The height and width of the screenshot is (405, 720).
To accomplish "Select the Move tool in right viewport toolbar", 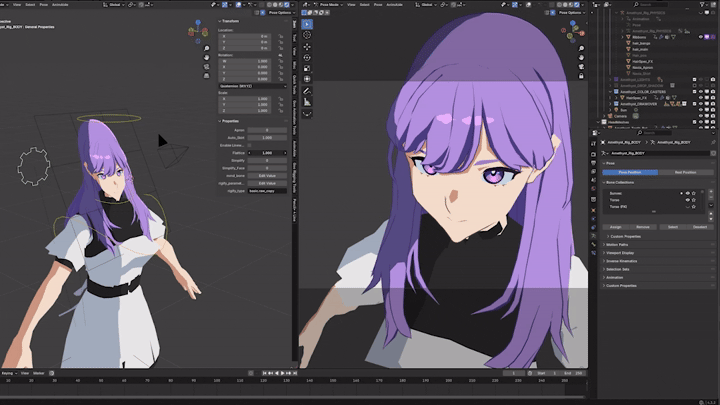I will click(307, 47).
